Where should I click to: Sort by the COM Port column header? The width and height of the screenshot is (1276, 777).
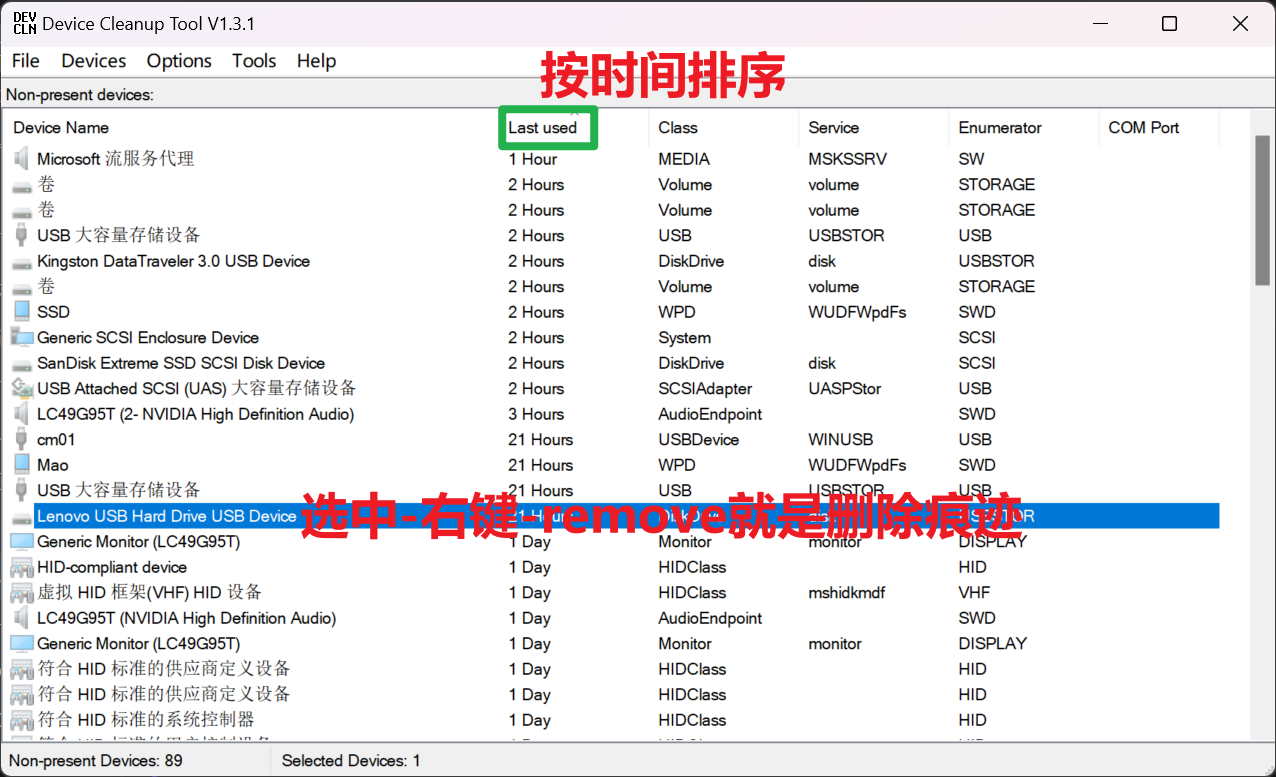(x=1159, y=128)
